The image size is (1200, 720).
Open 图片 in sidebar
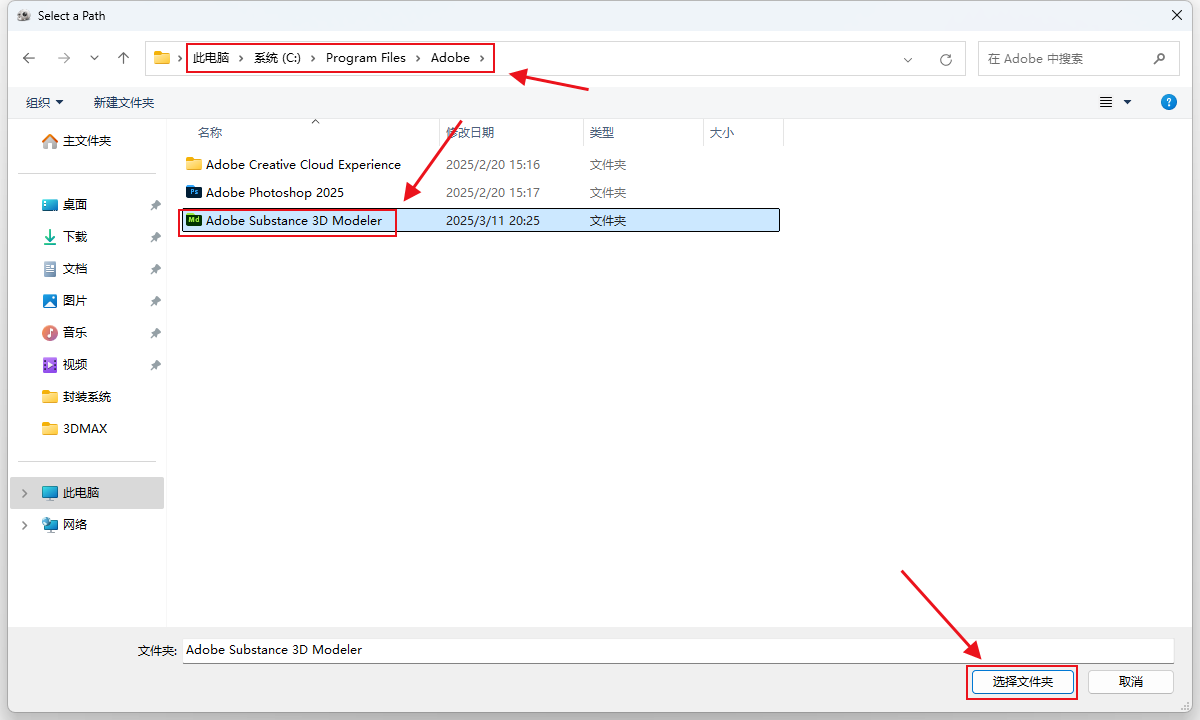click(x=75, y=300)
